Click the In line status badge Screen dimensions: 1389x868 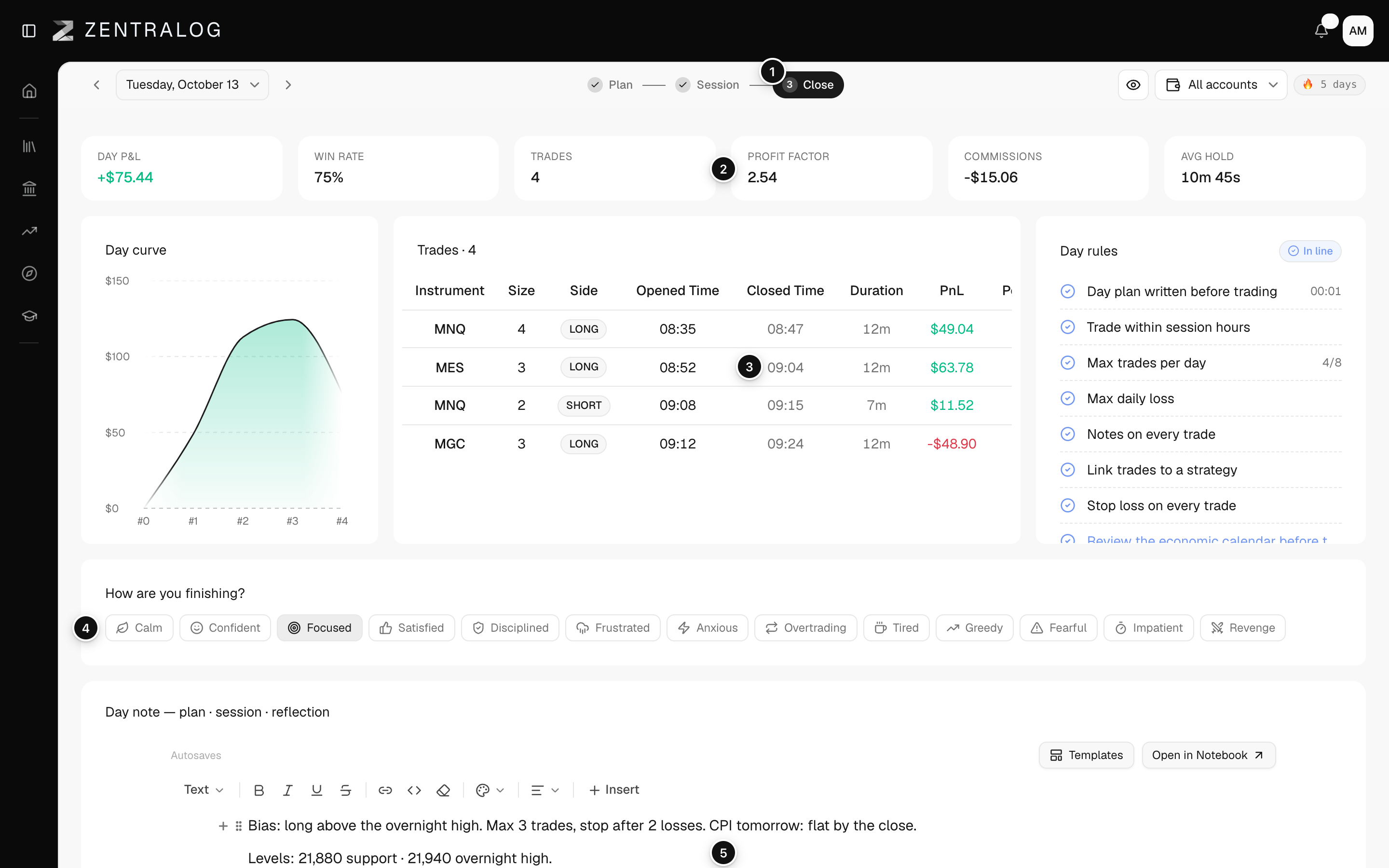click(1310, 251)
